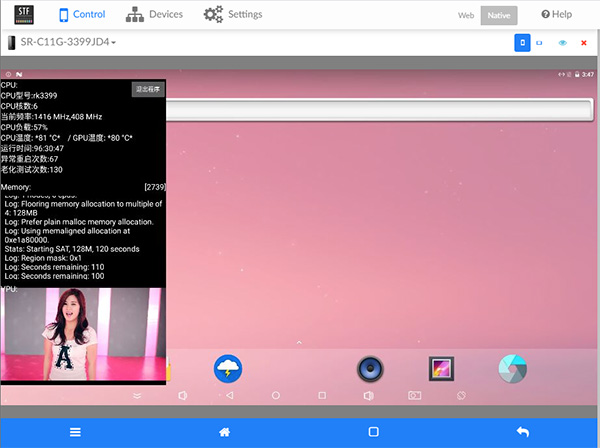Tap the Android home circle icon
This screenshot has height=448, width=600.
(x=276, y=395)
